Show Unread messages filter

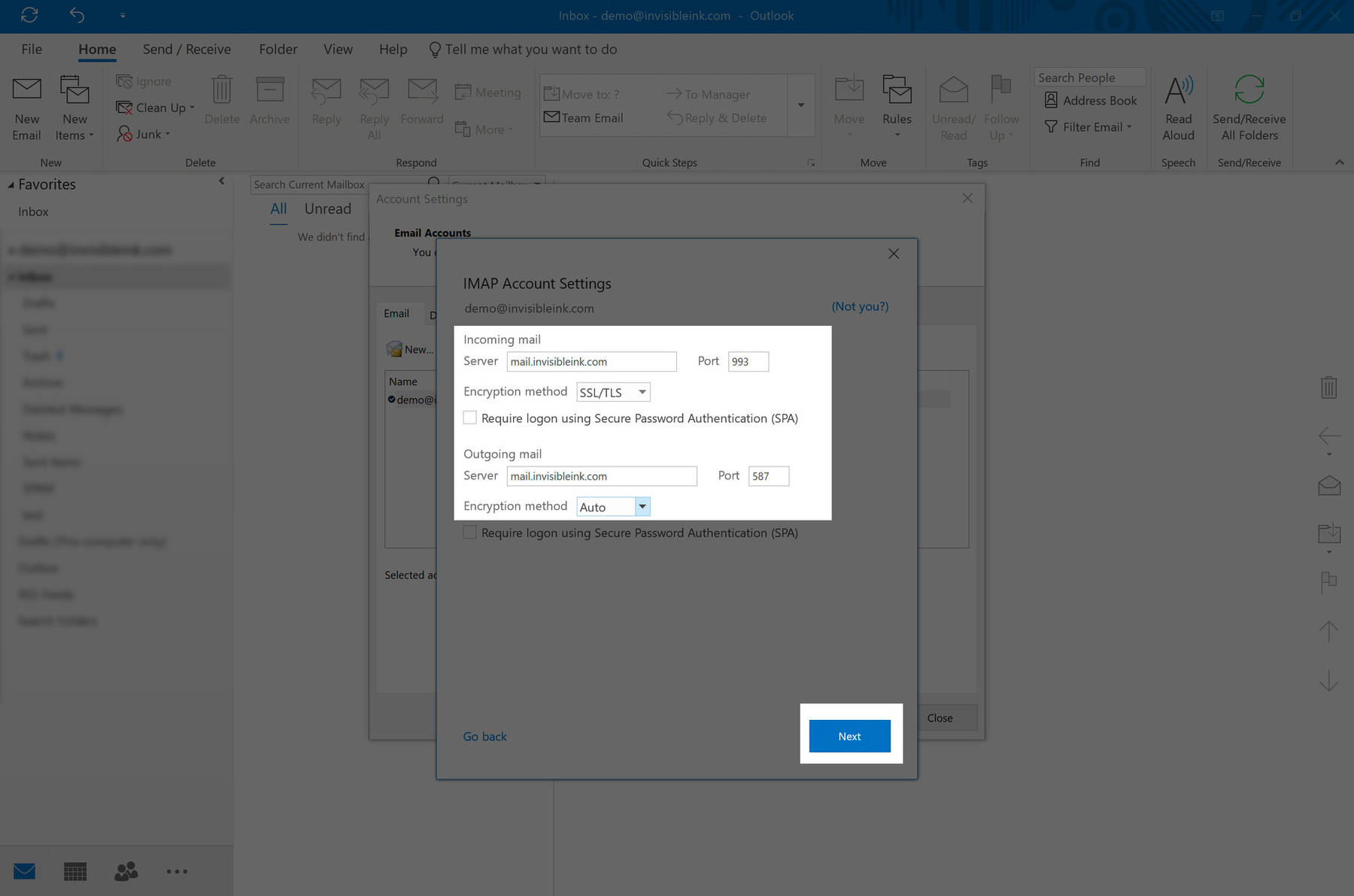tap(327, 209)
